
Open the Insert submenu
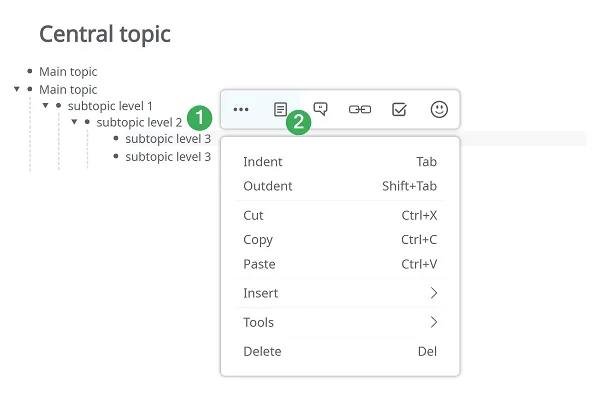pos(340,293)
